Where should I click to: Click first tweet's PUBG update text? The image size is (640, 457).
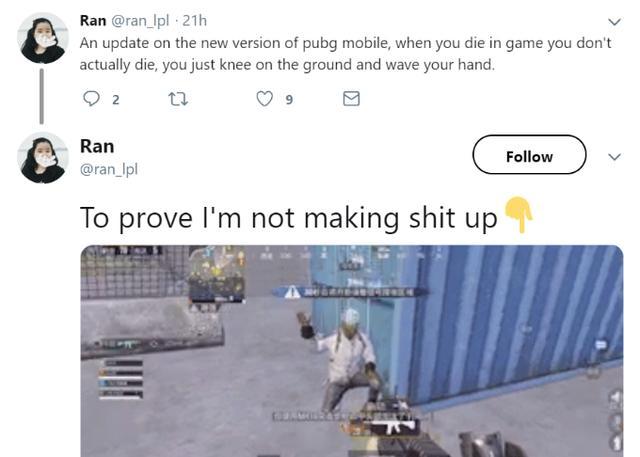345,54
